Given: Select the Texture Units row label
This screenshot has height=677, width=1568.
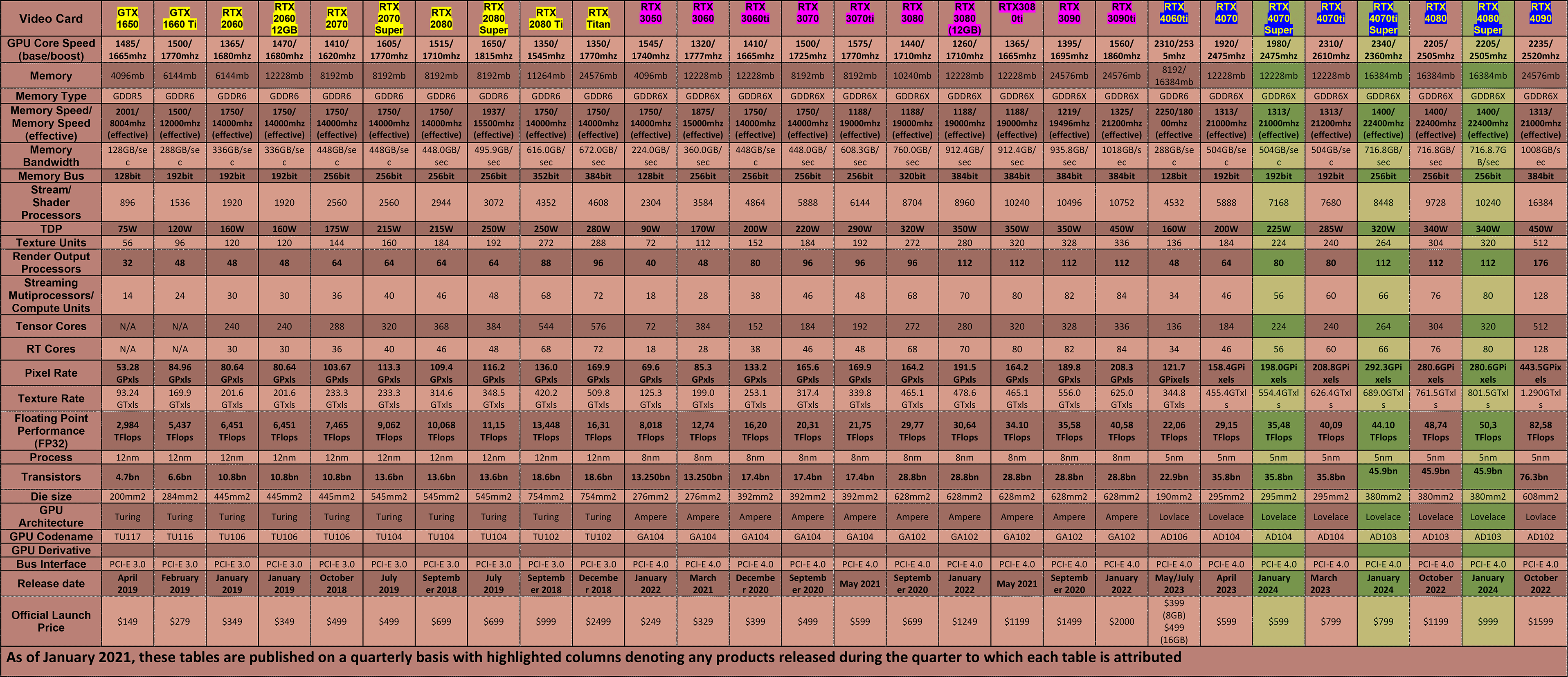Looking at the screenshot, I should (x=51, y=242).
